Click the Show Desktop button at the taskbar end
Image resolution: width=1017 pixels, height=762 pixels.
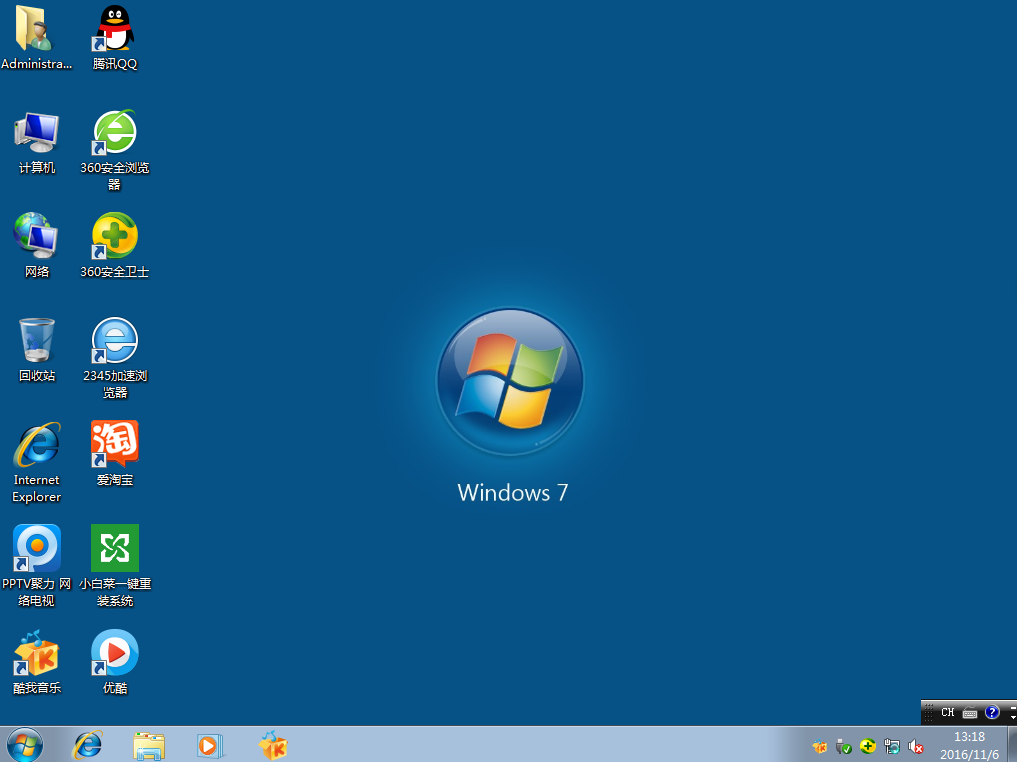pyautogui.click(x=1012, y=744)
